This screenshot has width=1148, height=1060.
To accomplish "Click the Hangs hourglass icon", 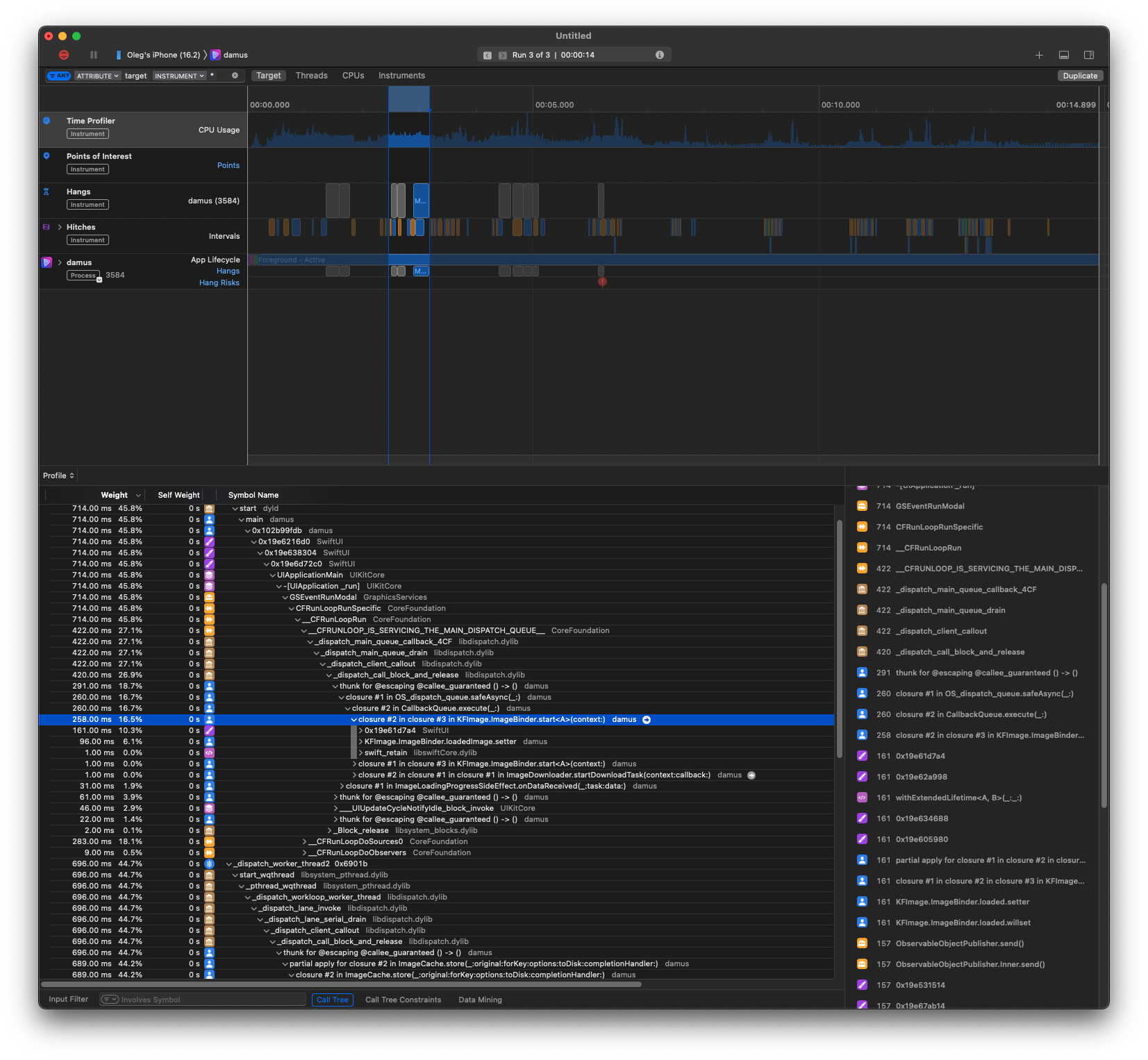I will 47,192.
